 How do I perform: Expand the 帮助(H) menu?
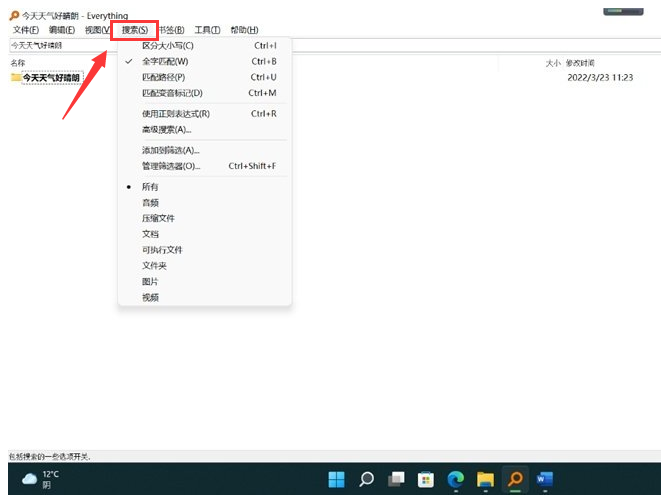(243, 30)
